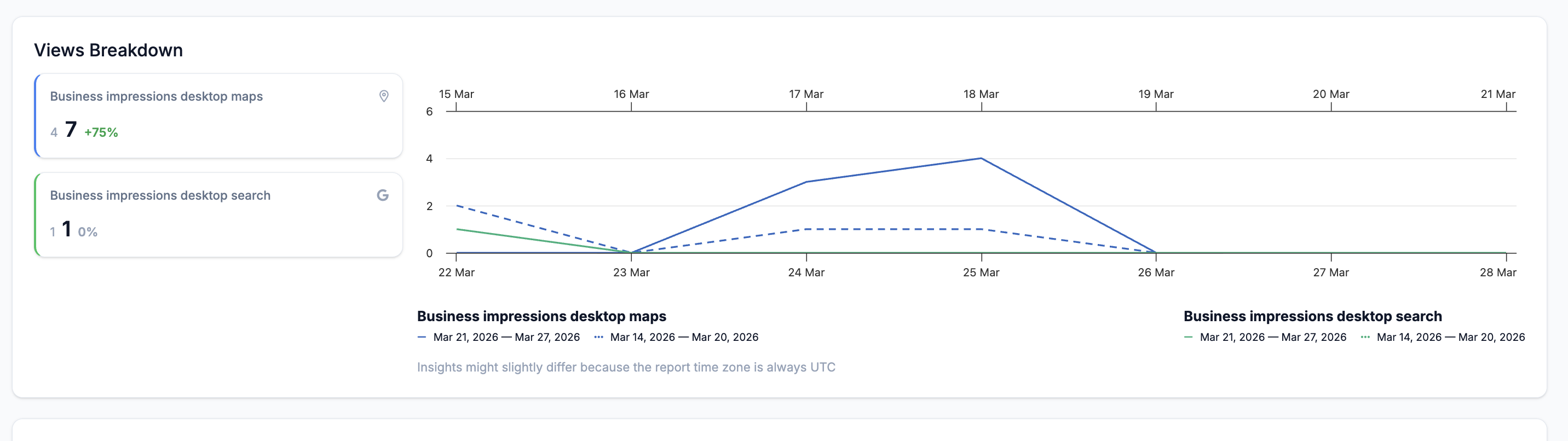1568x441 pixels.
Task: Click the 24 Mar bottom axis label
Action: pos(806,272)
